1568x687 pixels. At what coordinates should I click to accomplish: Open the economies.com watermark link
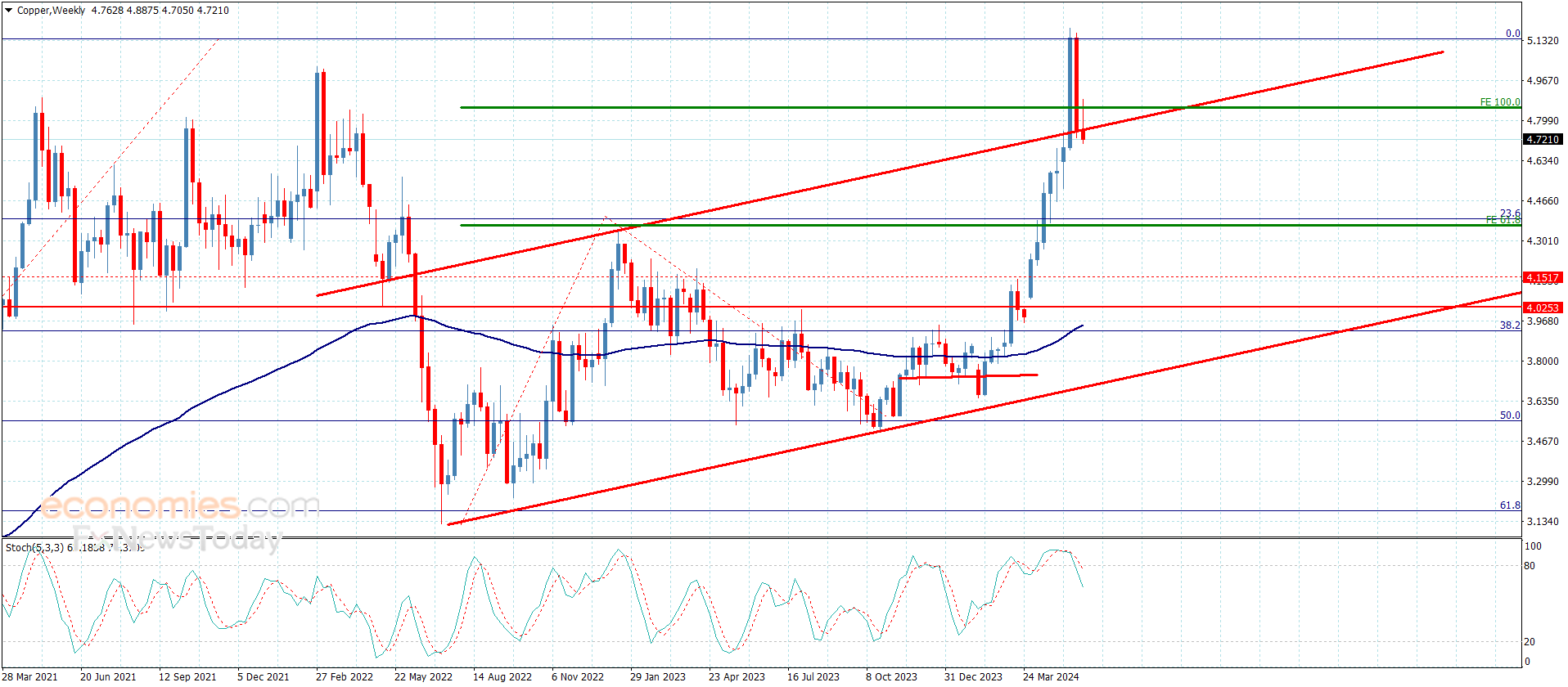[x=180, y=507]
